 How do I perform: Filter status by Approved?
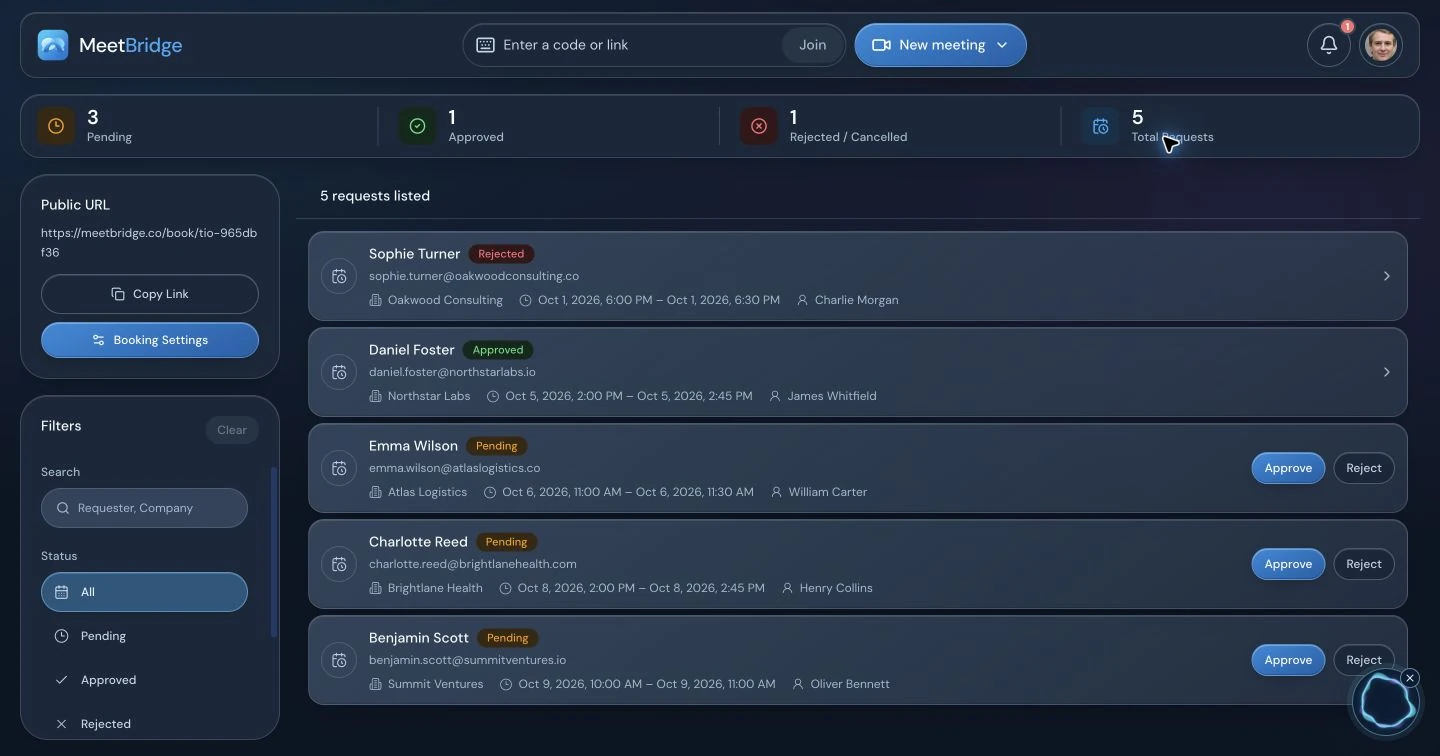(x=144, y=680)
